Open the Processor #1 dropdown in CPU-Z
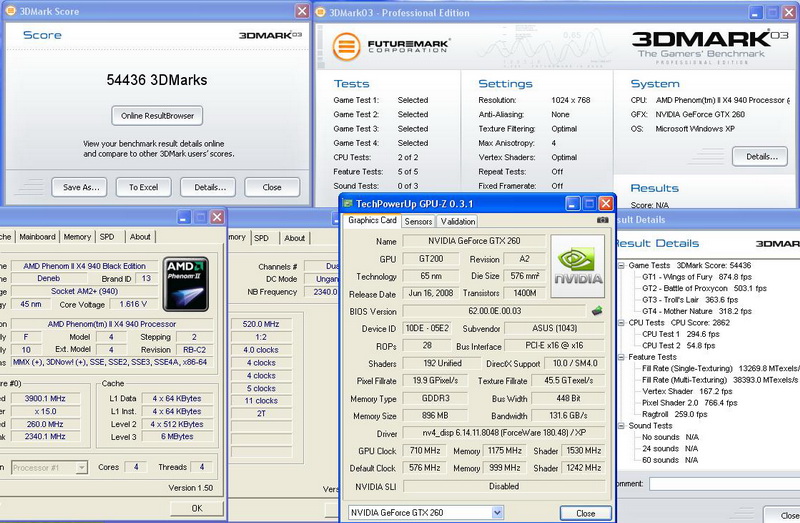Image resolution: width=800 pixels, height=523 pixels. 81,467
